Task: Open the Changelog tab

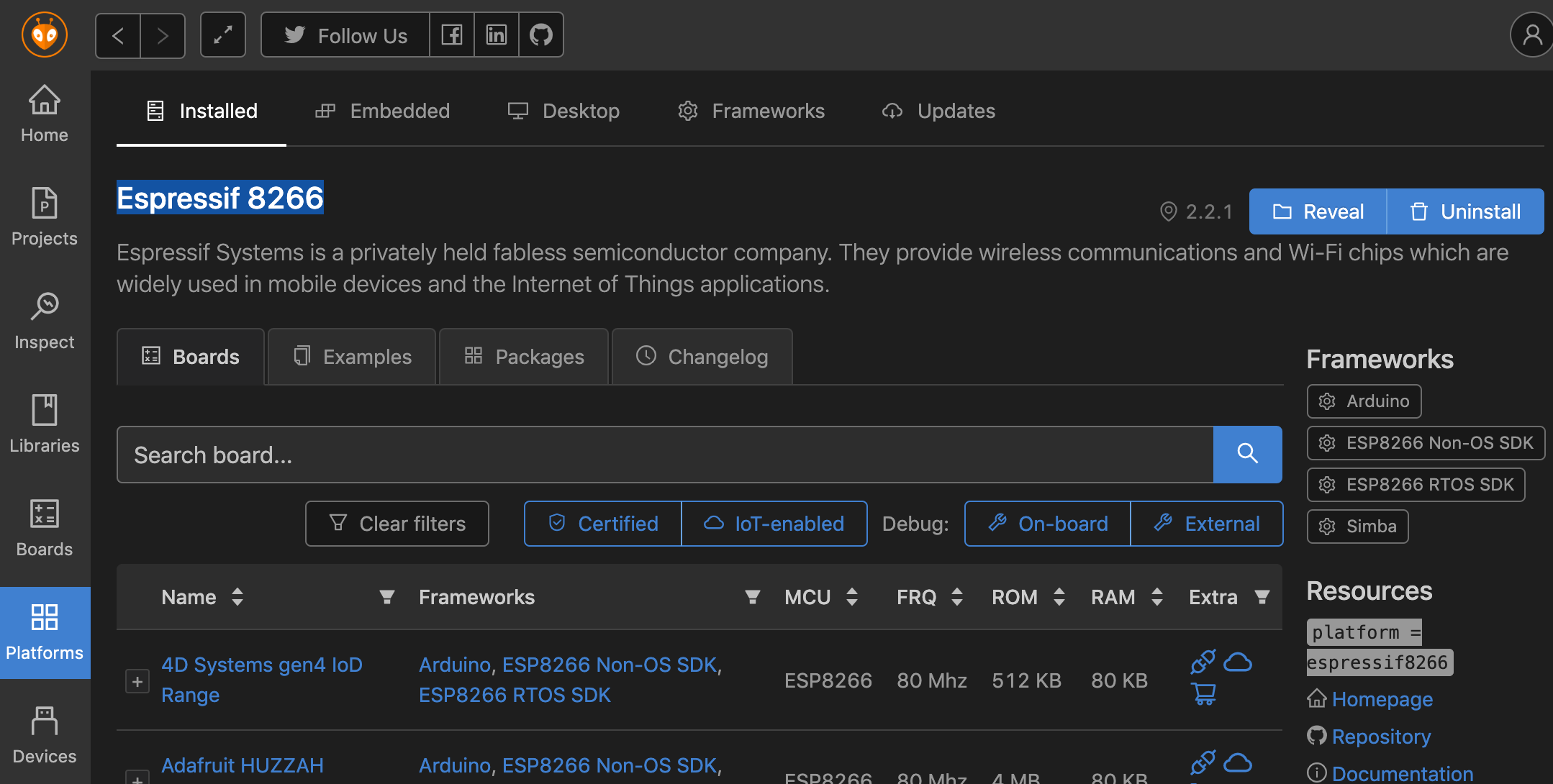Action: tap(702, 357)
